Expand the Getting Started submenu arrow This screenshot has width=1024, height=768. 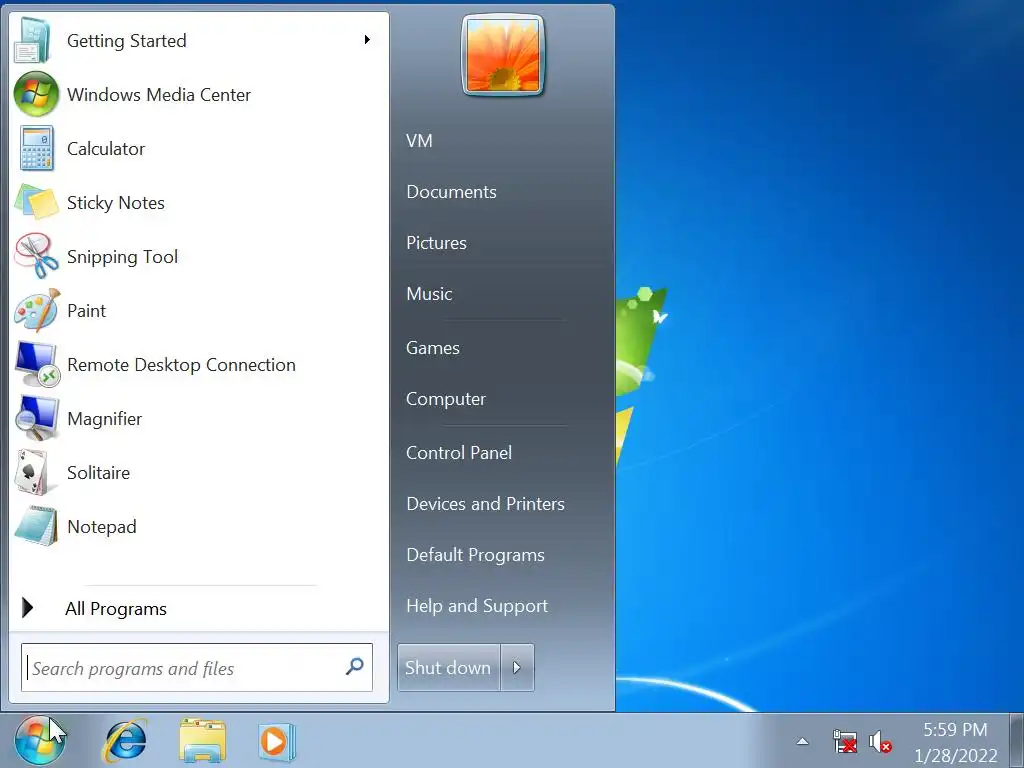click(367, 40)
